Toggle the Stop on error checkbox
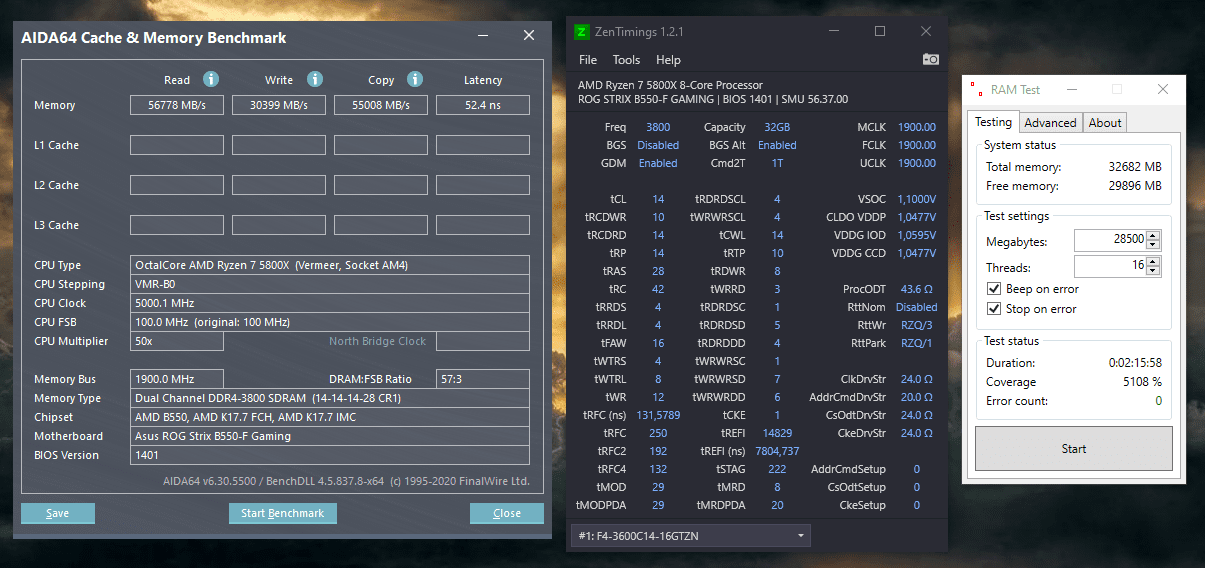 pos(994,309)
